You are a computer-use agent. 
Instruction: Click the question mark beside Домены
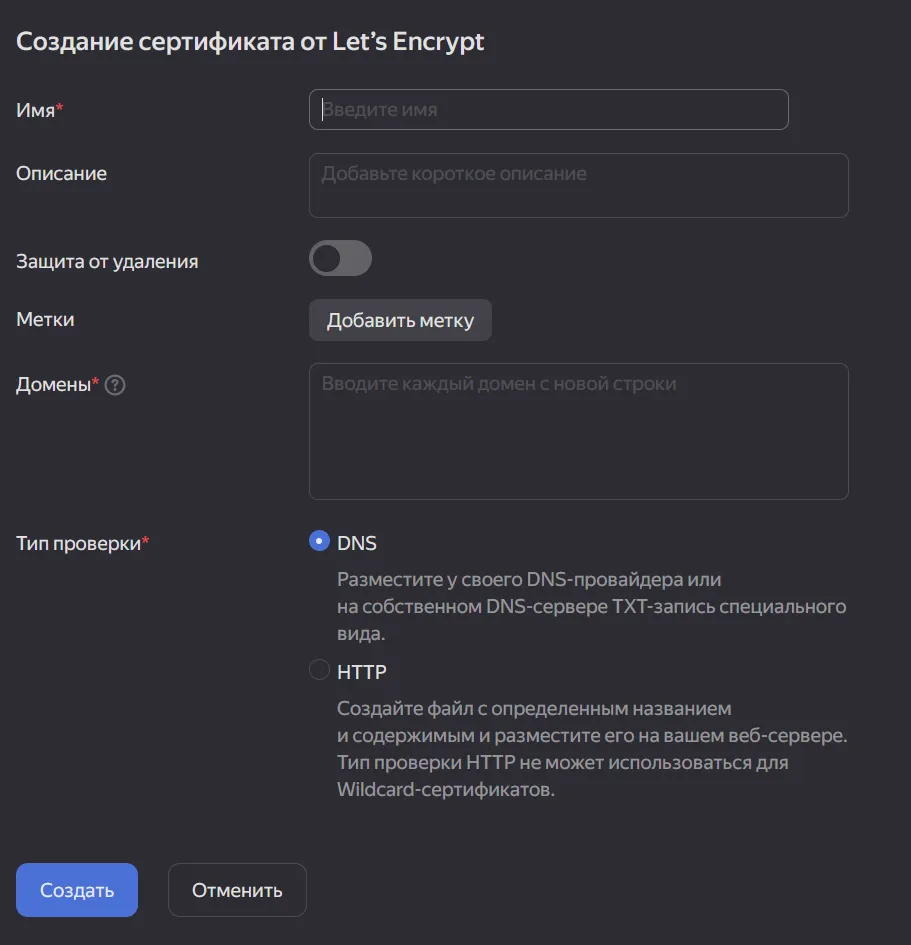[x=114, y=384]
